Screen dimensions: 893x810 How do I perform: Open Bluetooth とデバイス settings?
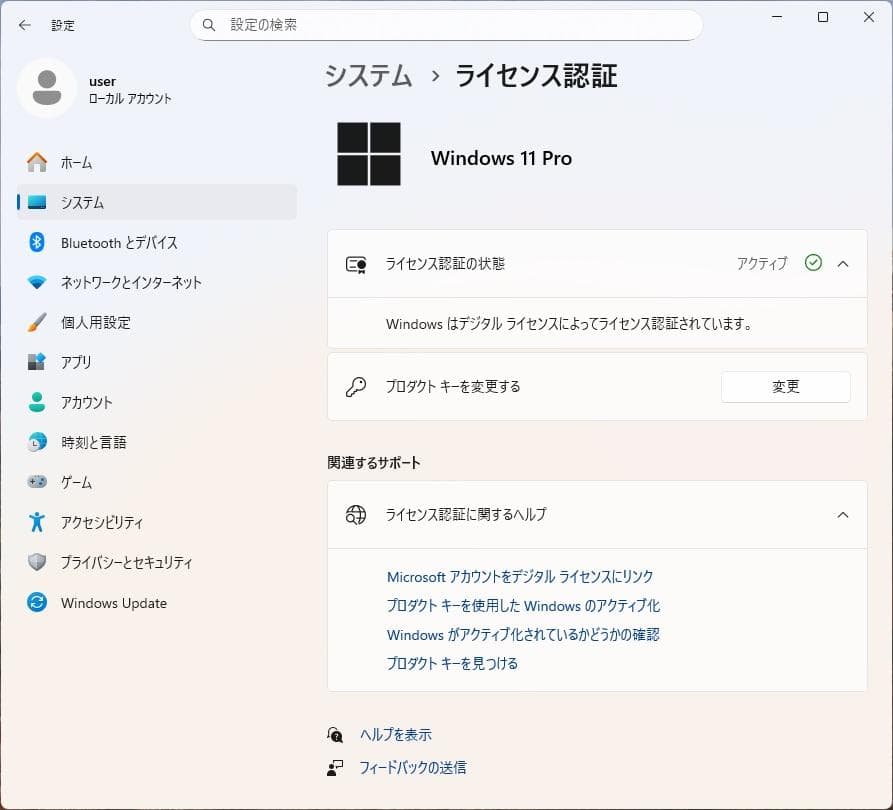click(157, 243)
